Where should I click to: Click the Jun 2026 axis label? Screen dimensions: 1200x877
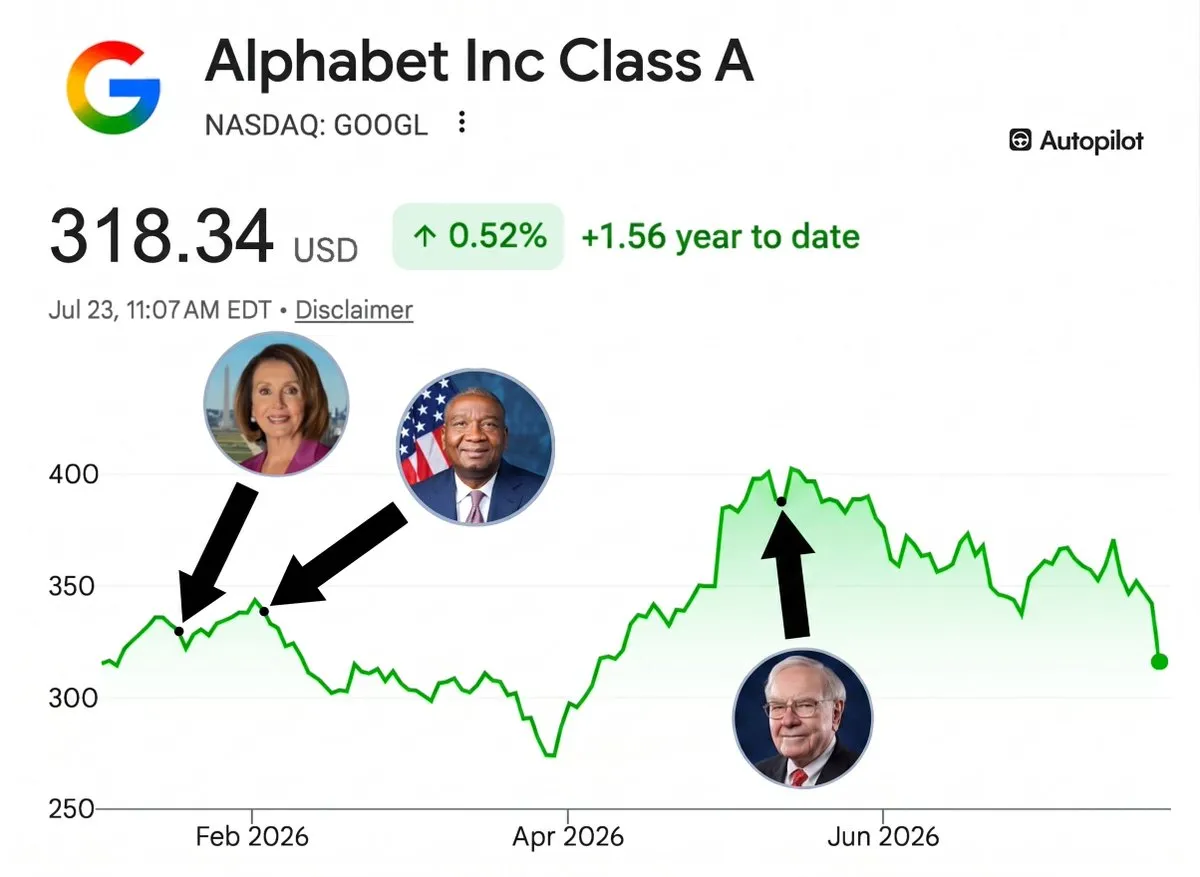tap(883, 836)
